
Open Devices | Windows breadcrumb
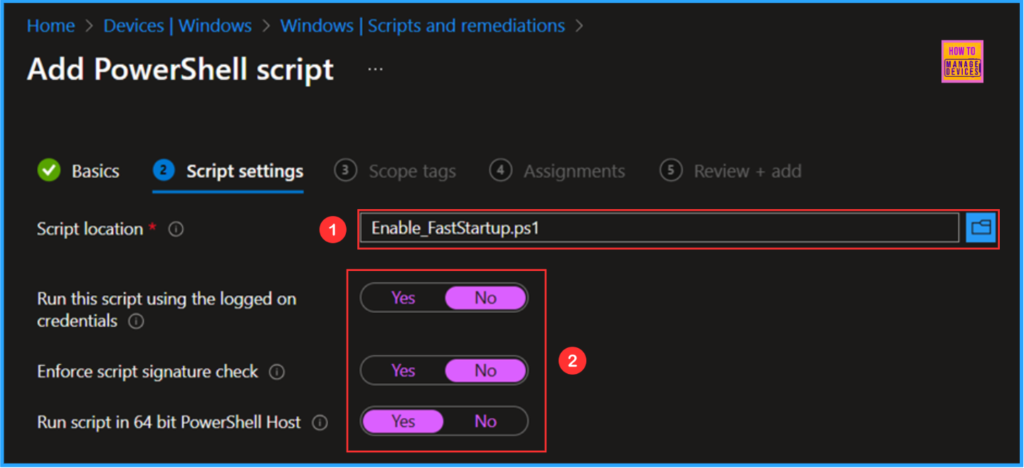178,26
